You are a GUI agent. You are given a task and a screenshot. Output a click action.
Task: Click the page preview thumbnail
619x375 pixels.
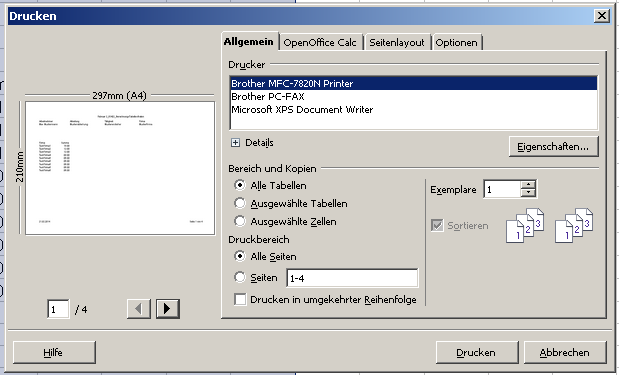tap(120, 168)
